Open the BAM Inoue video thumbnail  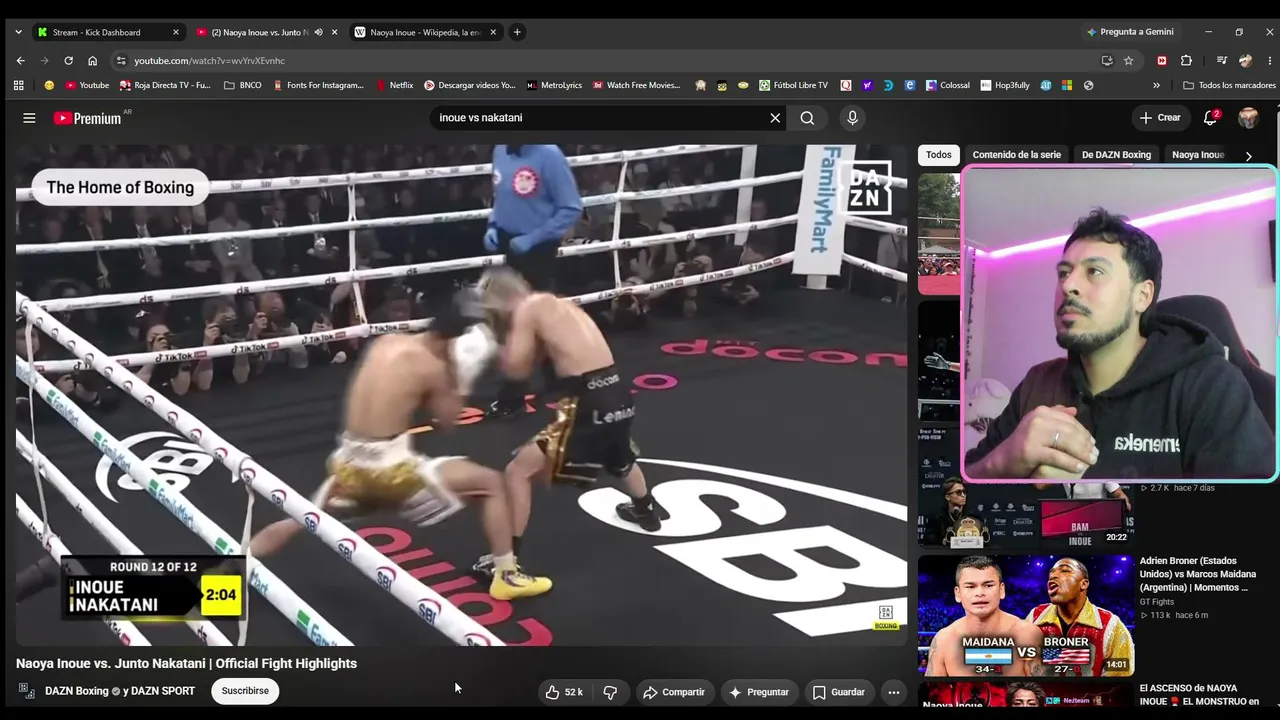(1025, 515)
